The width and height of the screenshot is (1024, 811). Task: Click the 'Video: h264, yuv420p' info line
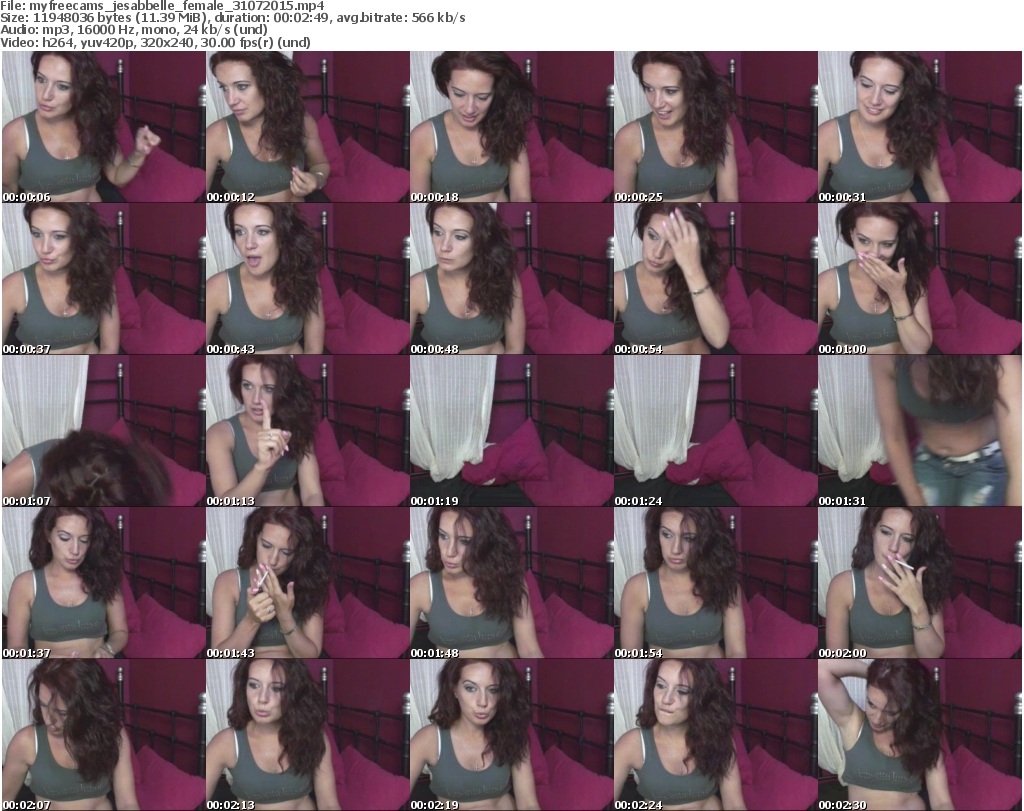coord(155,42)
